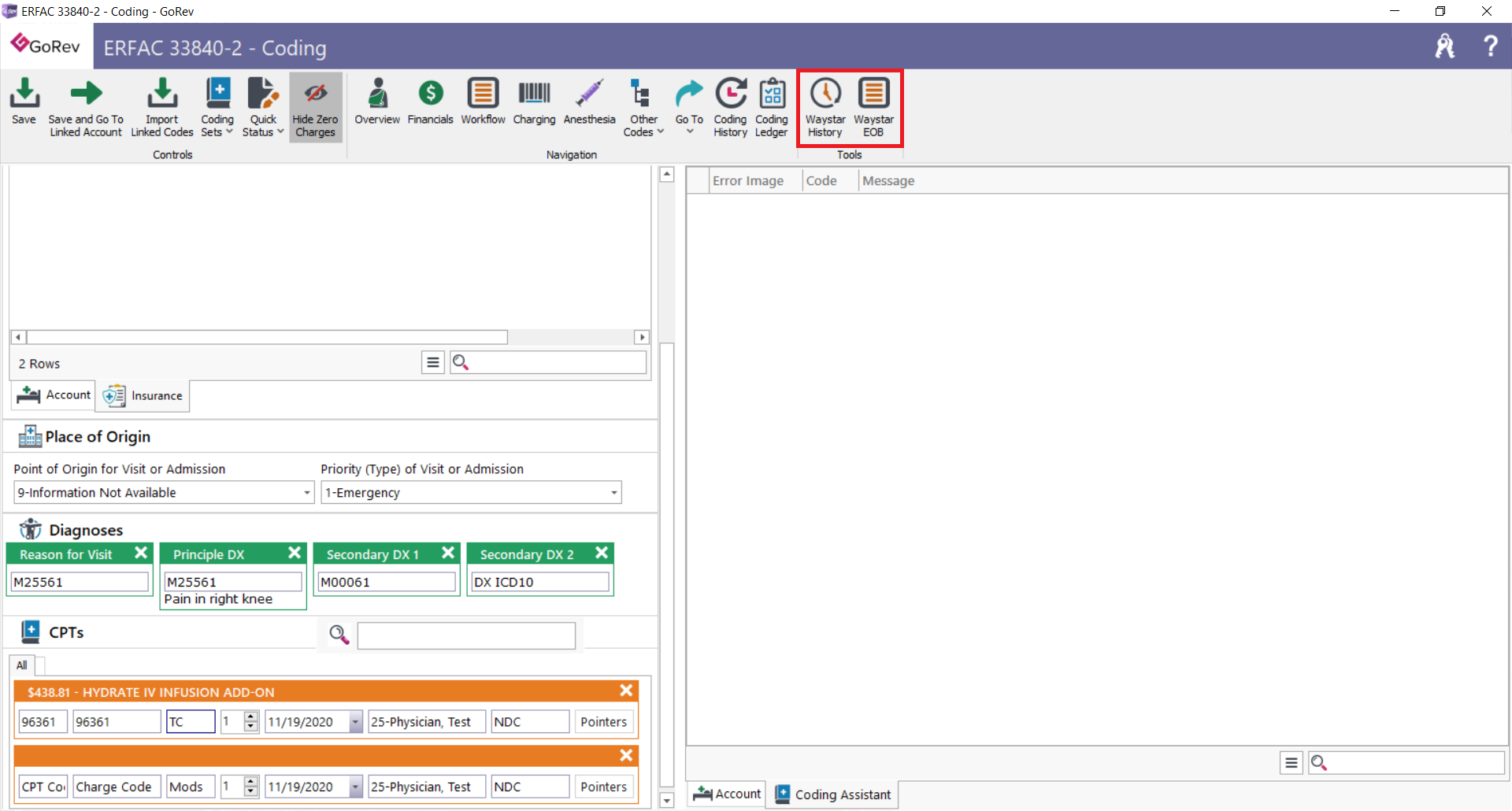Remove the Principle DX diagnosis
This screenshot has width=1512, height=811.
coord(295,553)
